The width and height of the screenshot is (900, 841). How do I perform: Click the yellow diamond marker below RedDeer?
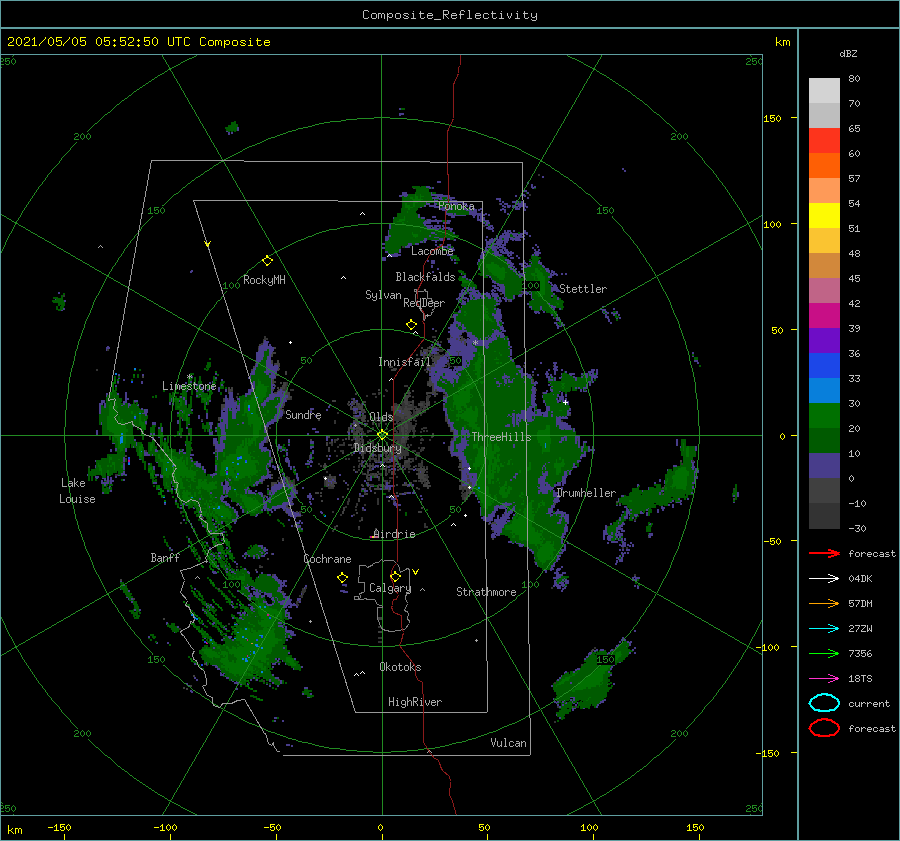[x=411, y=325]
